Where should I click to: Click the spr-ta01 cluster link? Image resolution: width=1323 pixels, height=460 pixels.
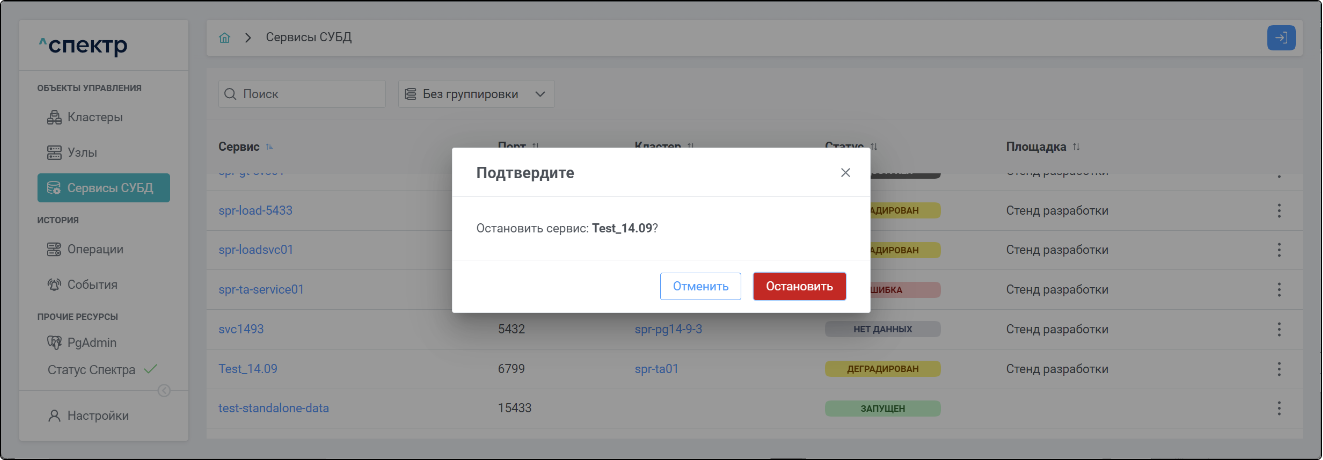pos(656,369)
